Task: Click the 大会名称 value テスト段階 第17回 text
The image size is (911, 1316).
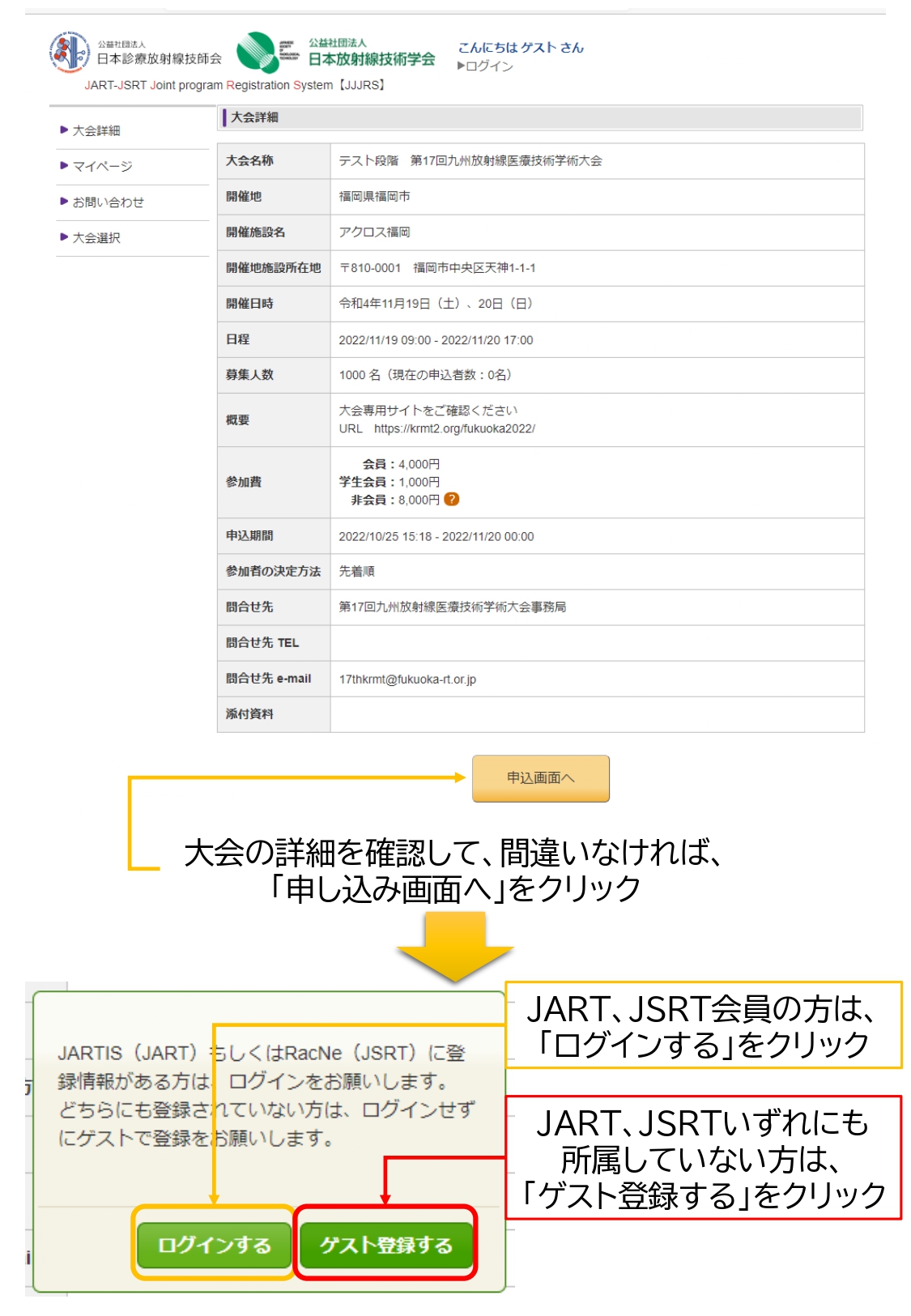Action: click(470, 160)
